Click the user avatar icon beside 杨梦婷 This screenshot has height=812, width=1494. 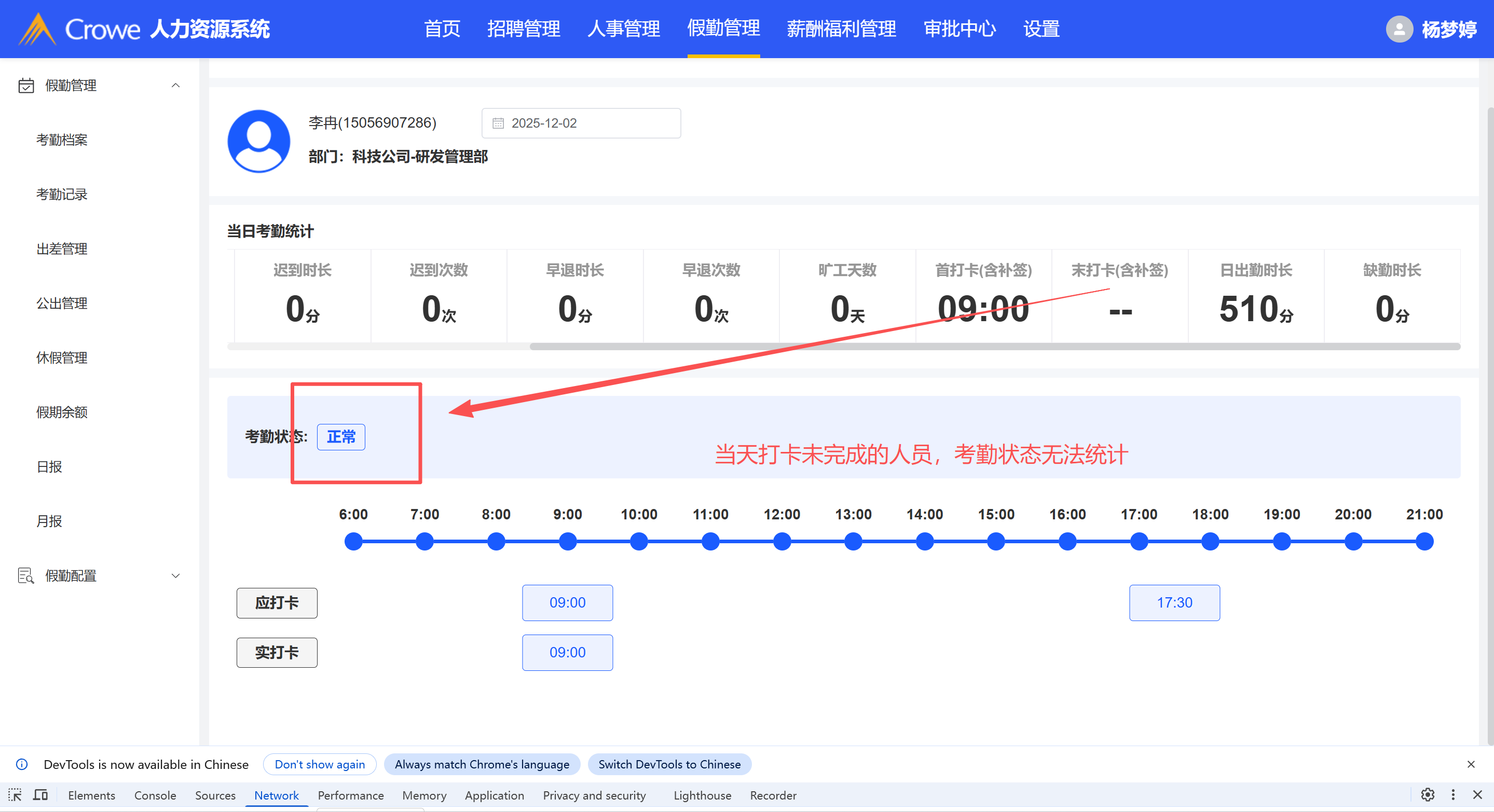1399,29
